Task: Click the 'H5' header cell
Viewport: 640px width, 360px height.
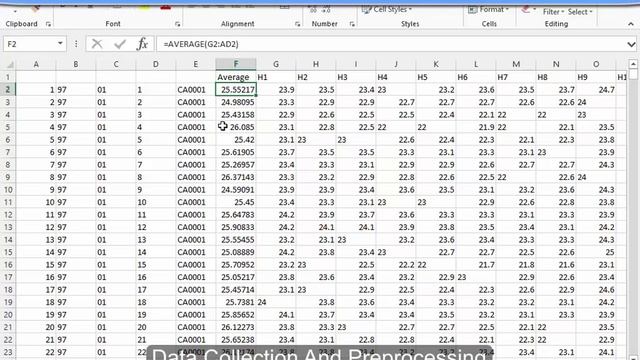Action: click(x=436, y=77)
